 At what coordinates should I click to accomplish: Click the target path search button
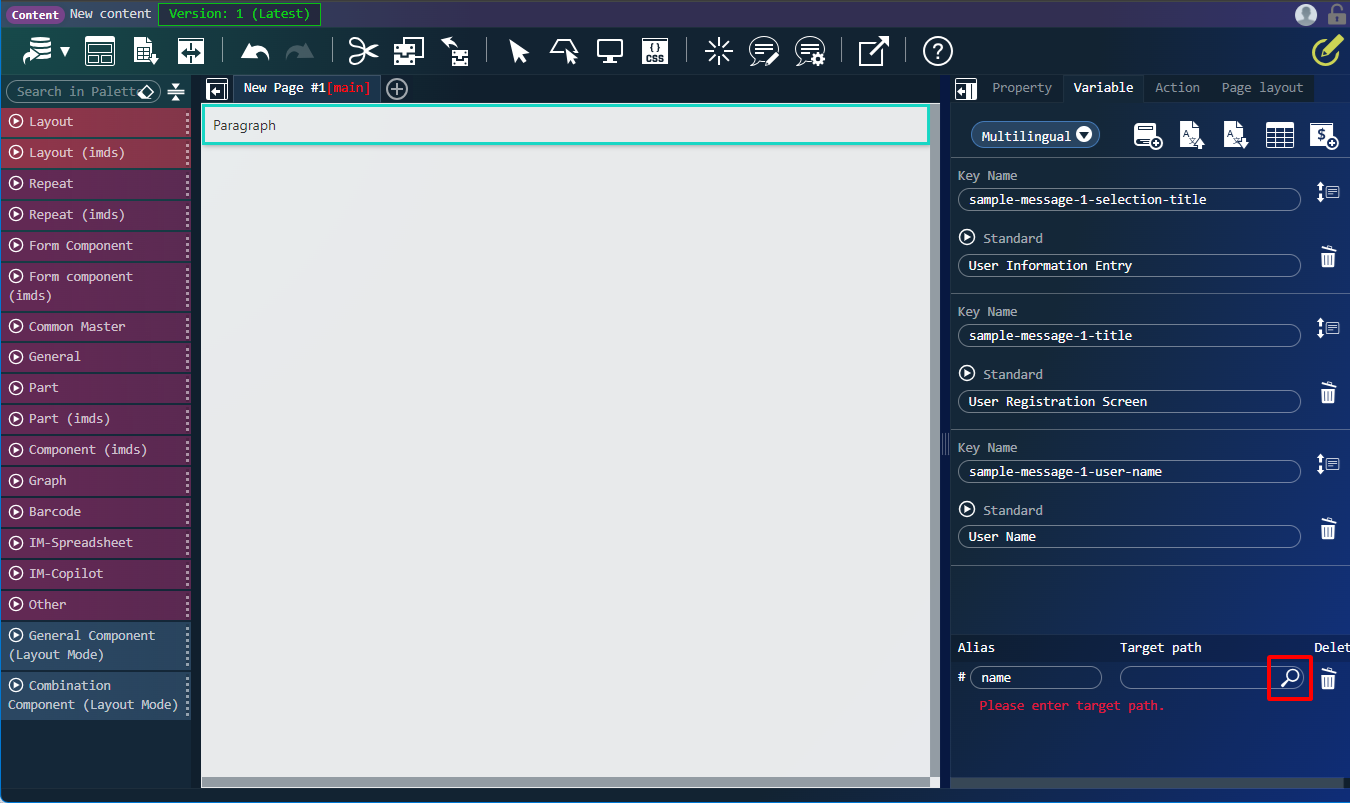[x=1290, y=677]
